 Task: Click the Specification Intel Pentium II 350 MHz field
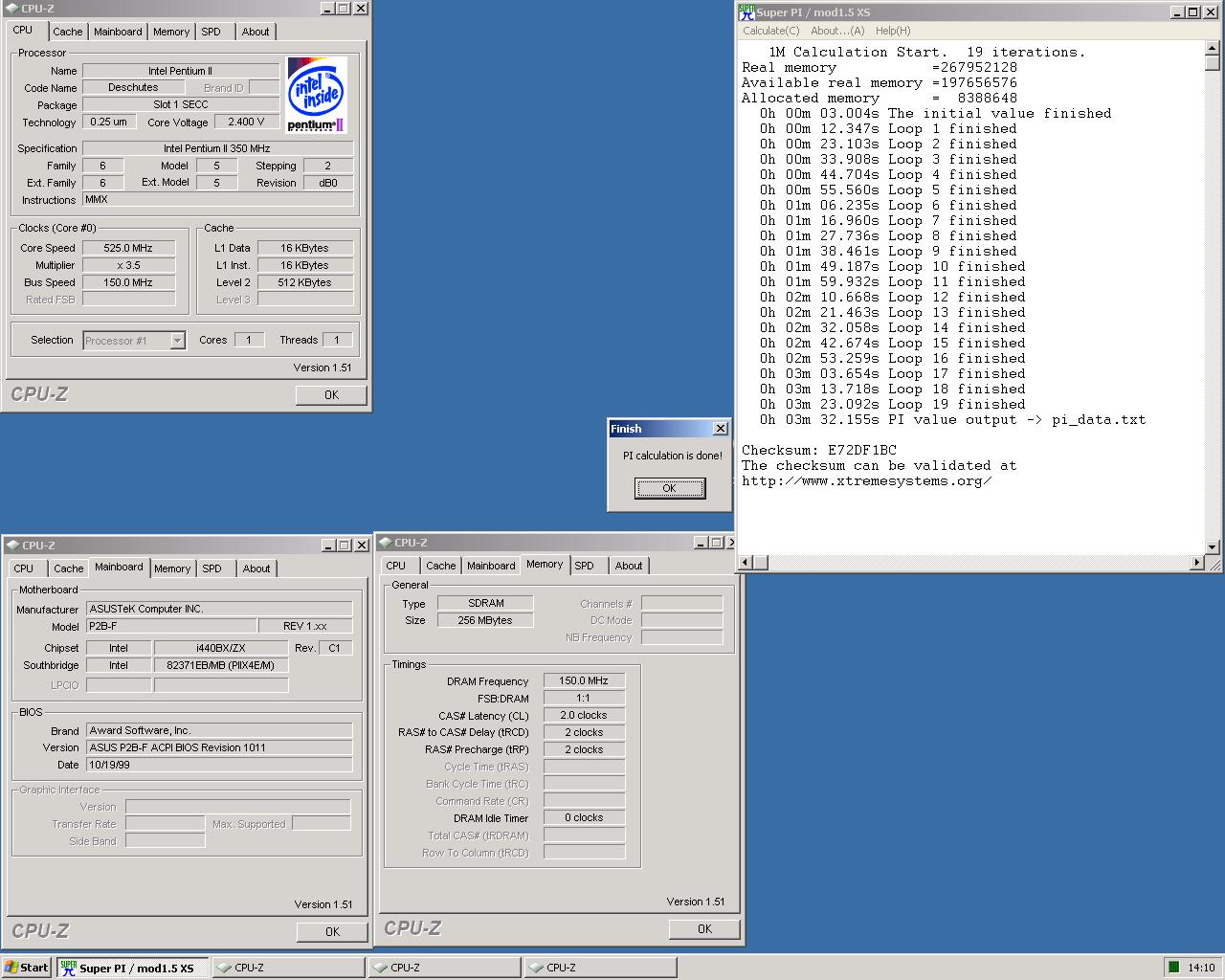tap(217, 148)
